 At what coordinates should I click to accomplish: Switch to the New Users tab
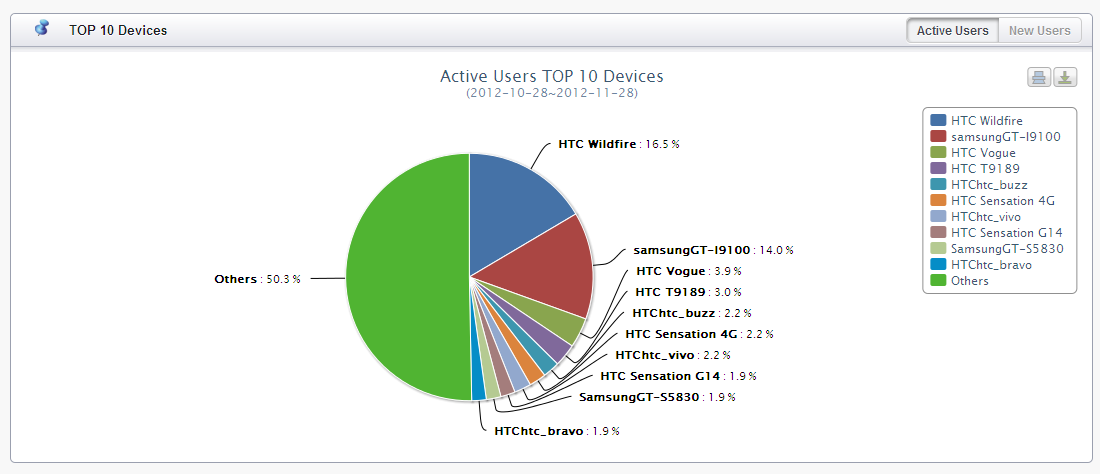click(x=1040, y=31)
